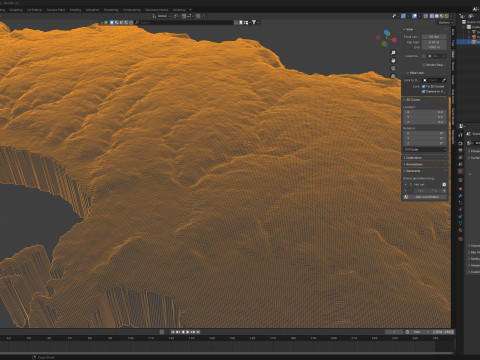The image size is (480, 360).
Task: Click the pan hand navigation icon
Action: (393, 61)
